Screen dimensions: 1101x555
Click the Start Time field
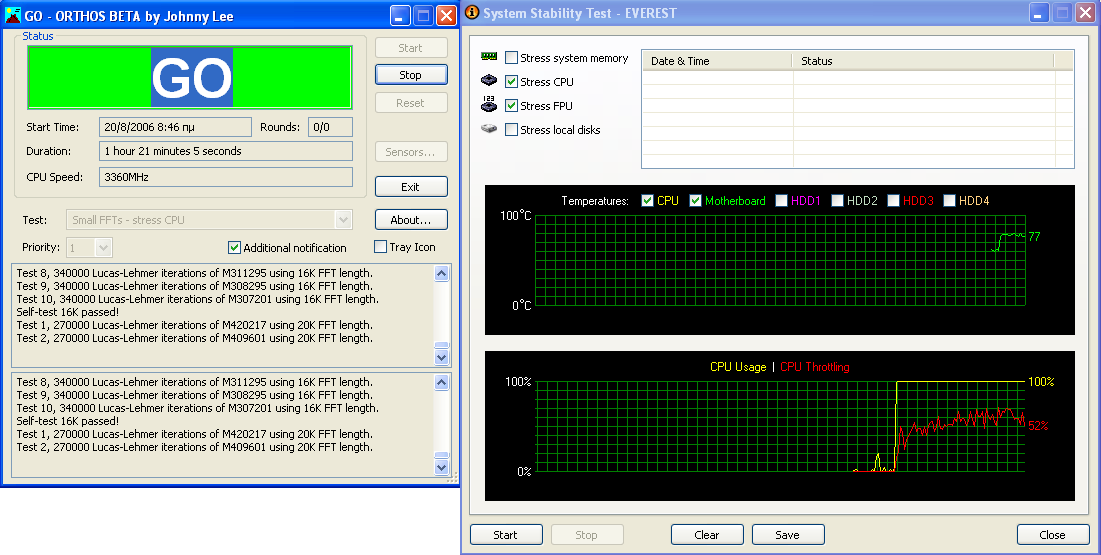pyautogui.click(x=176, y=127)
